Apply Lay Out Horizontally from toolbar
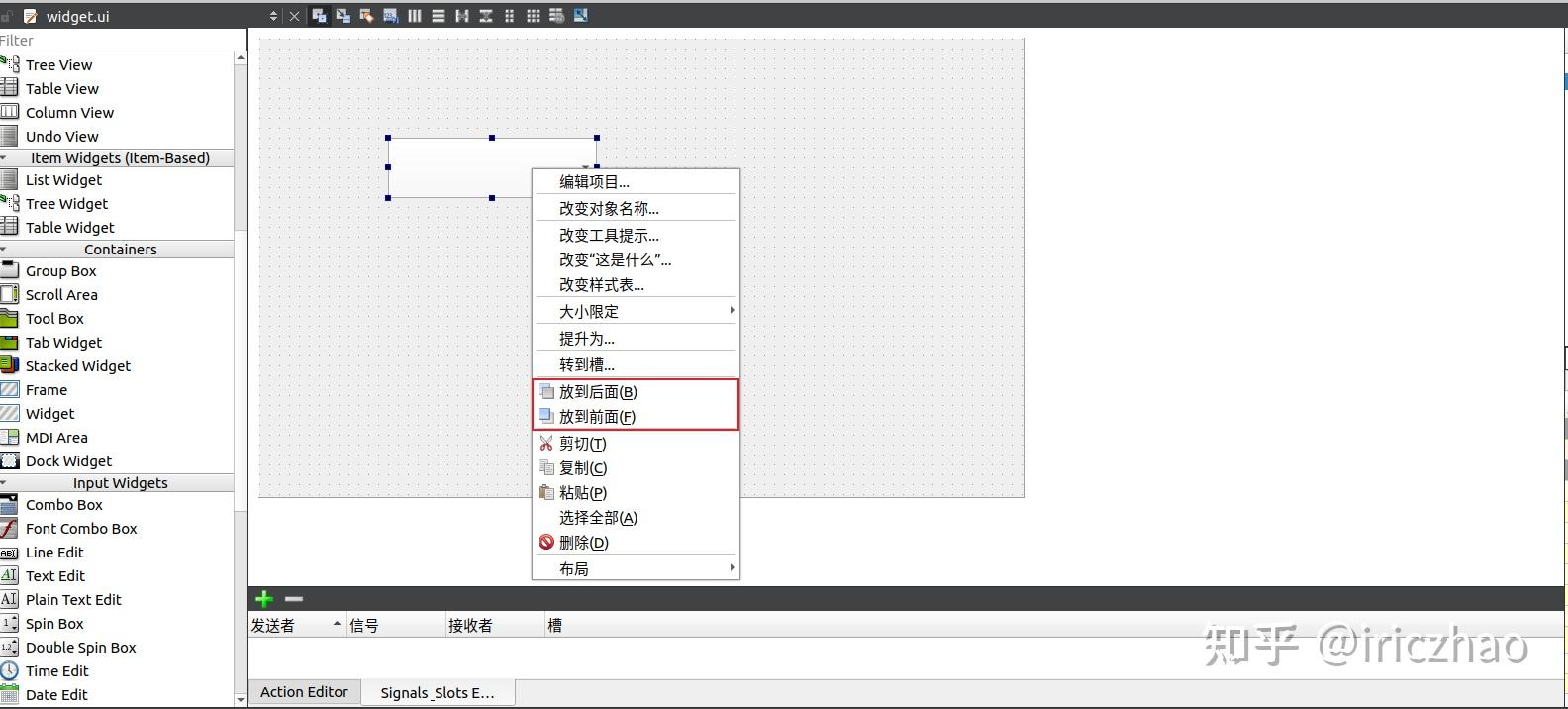The image size is (1568, 709). click(x=414, y=16)
